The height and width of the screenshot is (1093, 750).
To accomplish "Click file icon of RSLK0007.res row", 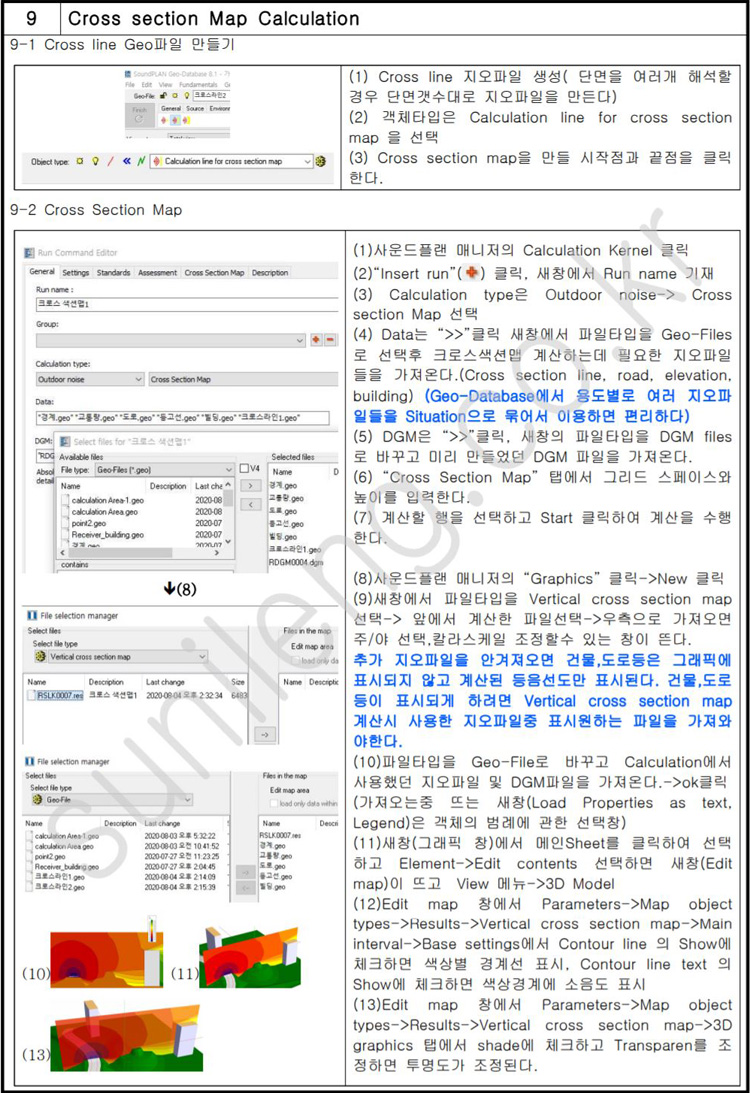I will point(31,695).
